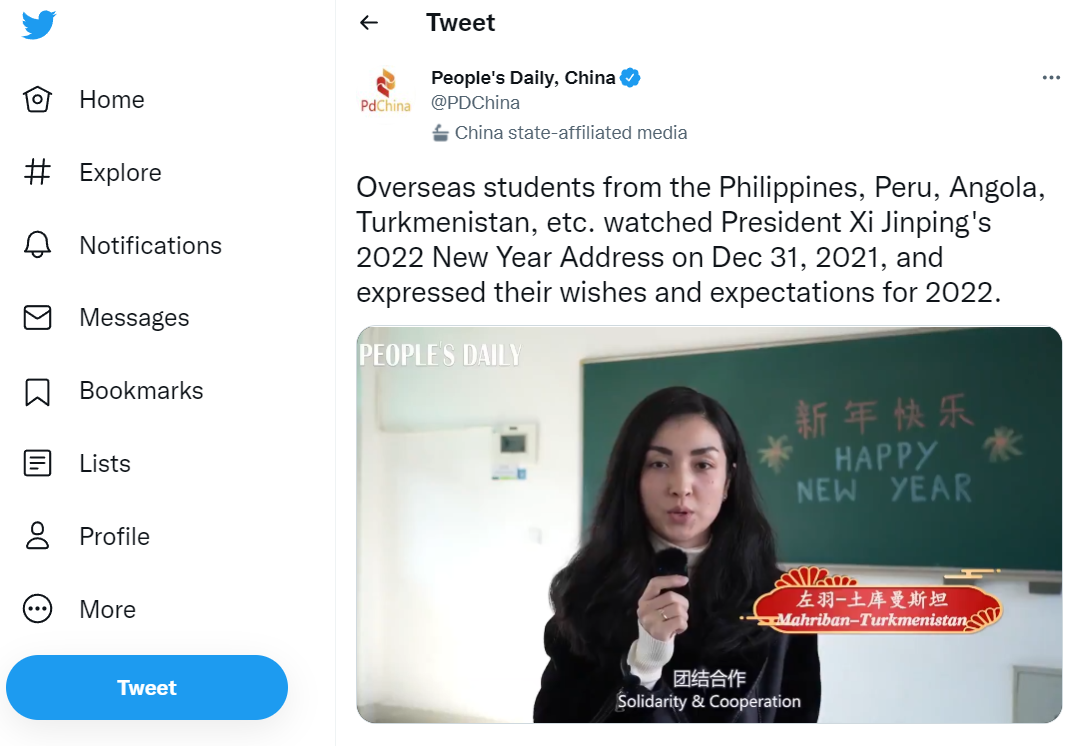Screen dimensions: 1083x746
Task: Click the blue Tweet compose button
Action: click(147, 687)
